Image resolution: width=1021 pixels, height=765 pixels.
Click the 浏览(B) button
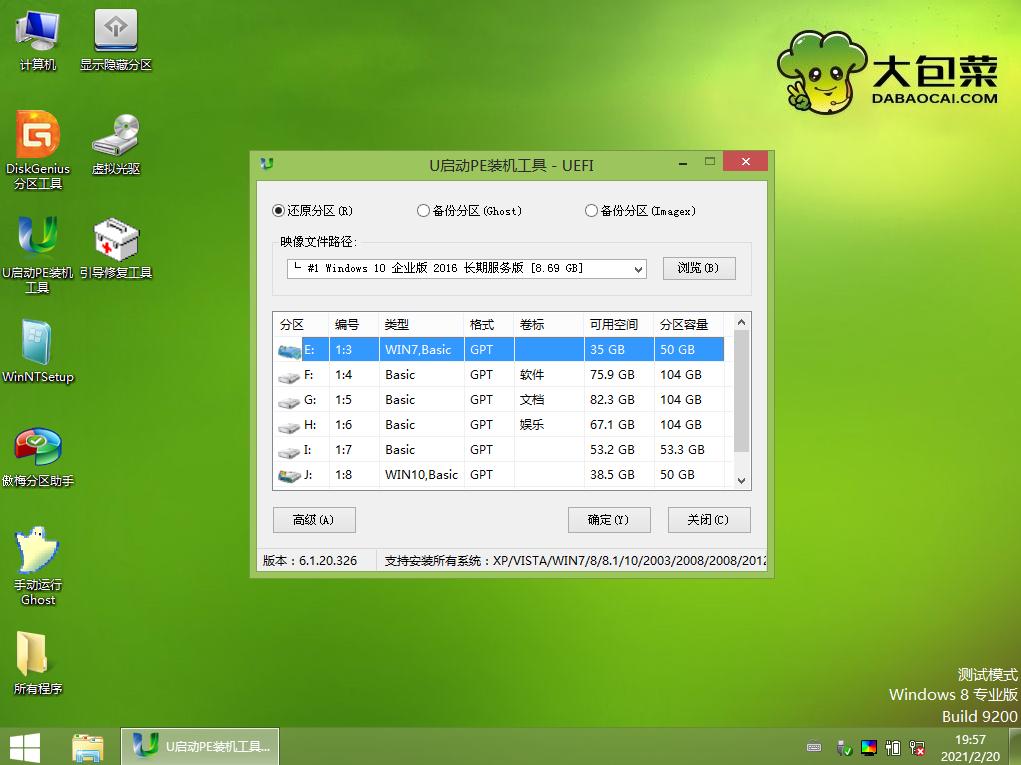(699, 268)
